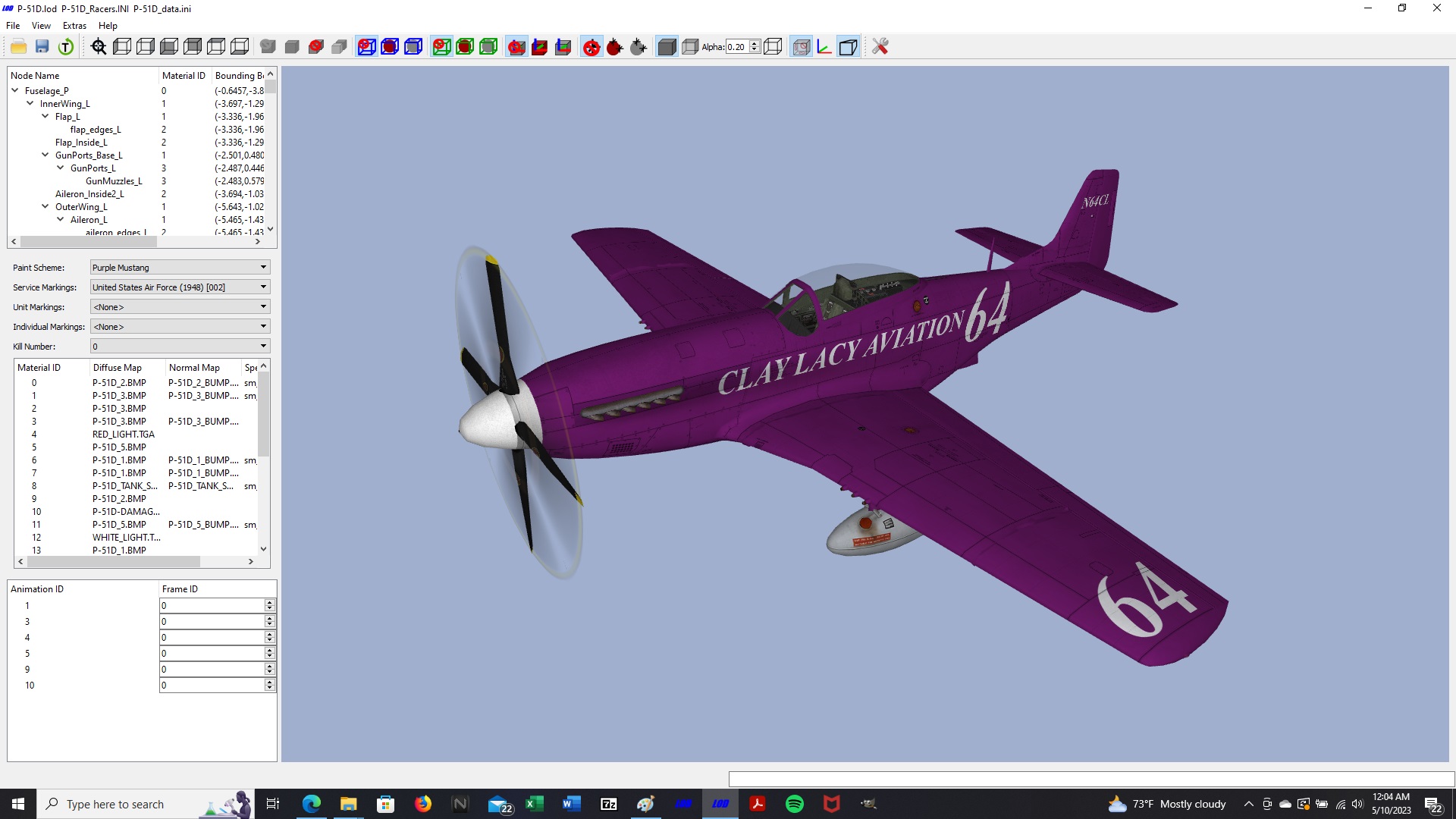Click the red-marked gray blob toolbar icon
The height and width of the screenshot is (819, 1456).
tap(316, 47)
